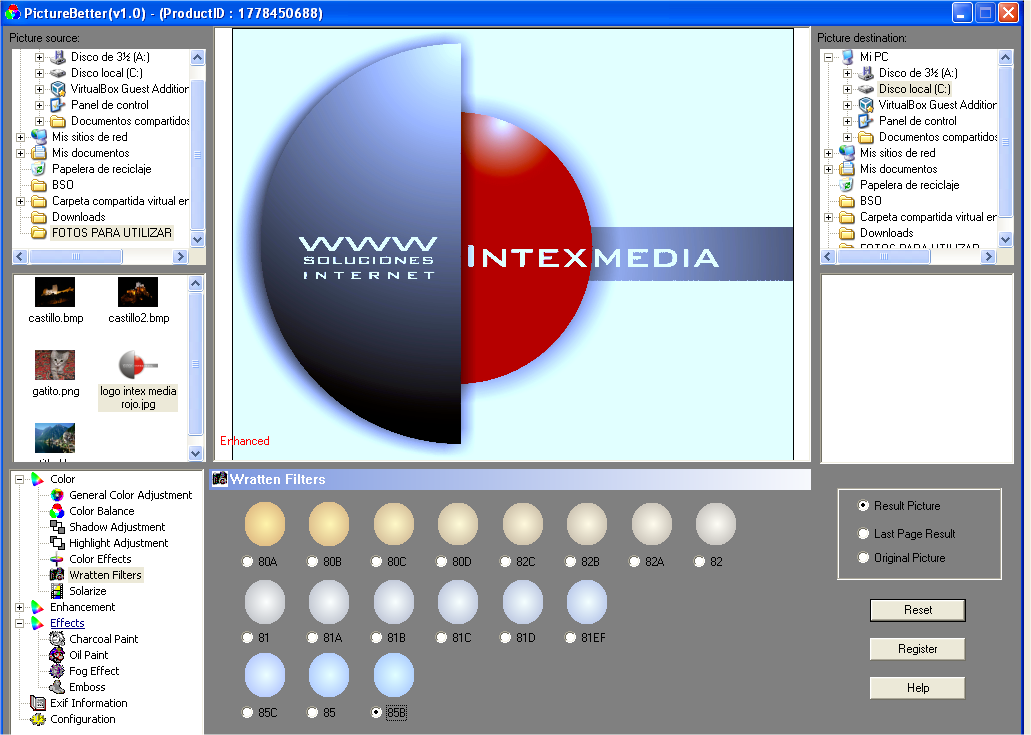Select the gatito.png thumbnail

pyautogui.click(x=55, y=365)
